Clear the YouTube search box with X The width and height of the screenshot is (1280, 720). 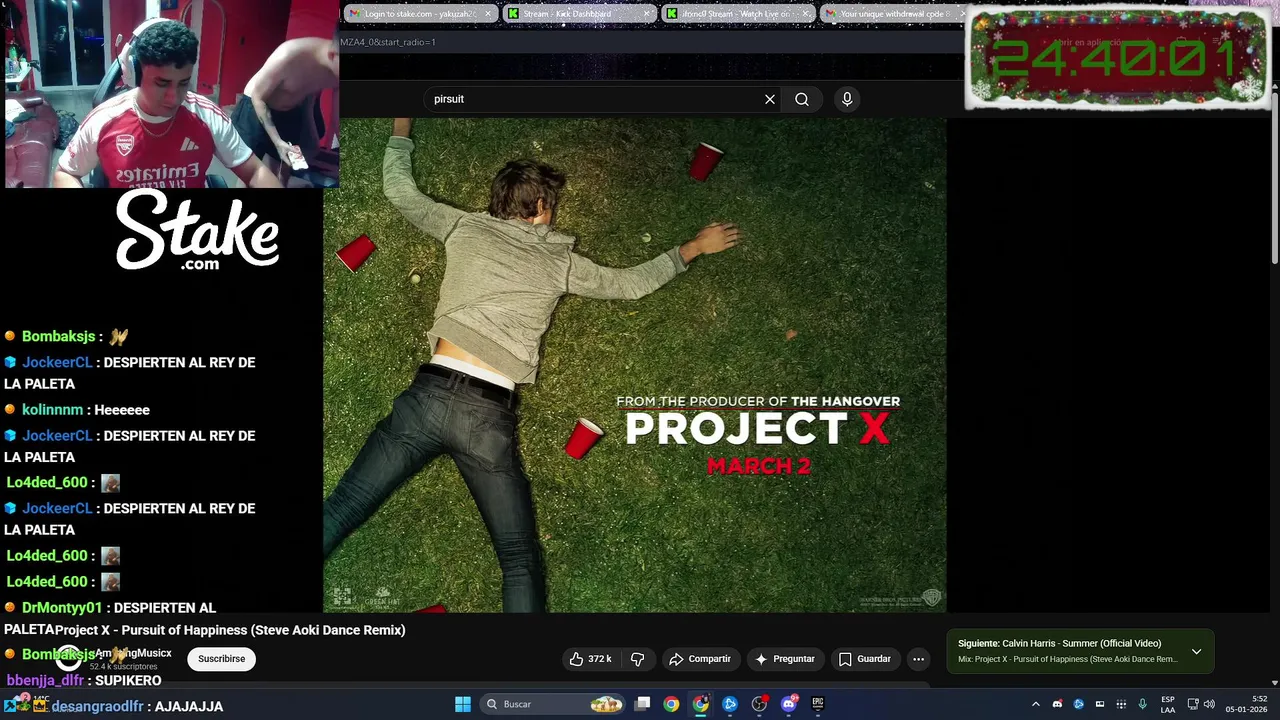click(770, 99)
